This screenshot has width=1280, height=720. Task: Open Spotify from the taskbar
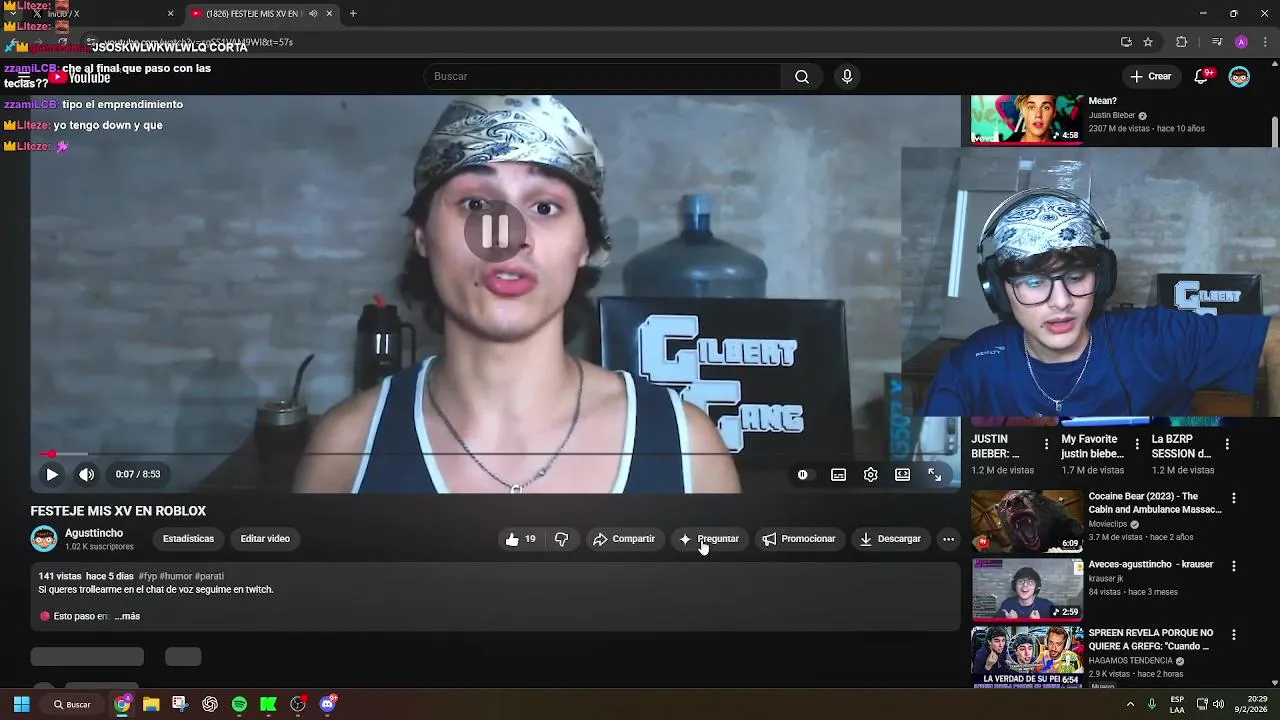click(239, 704)
